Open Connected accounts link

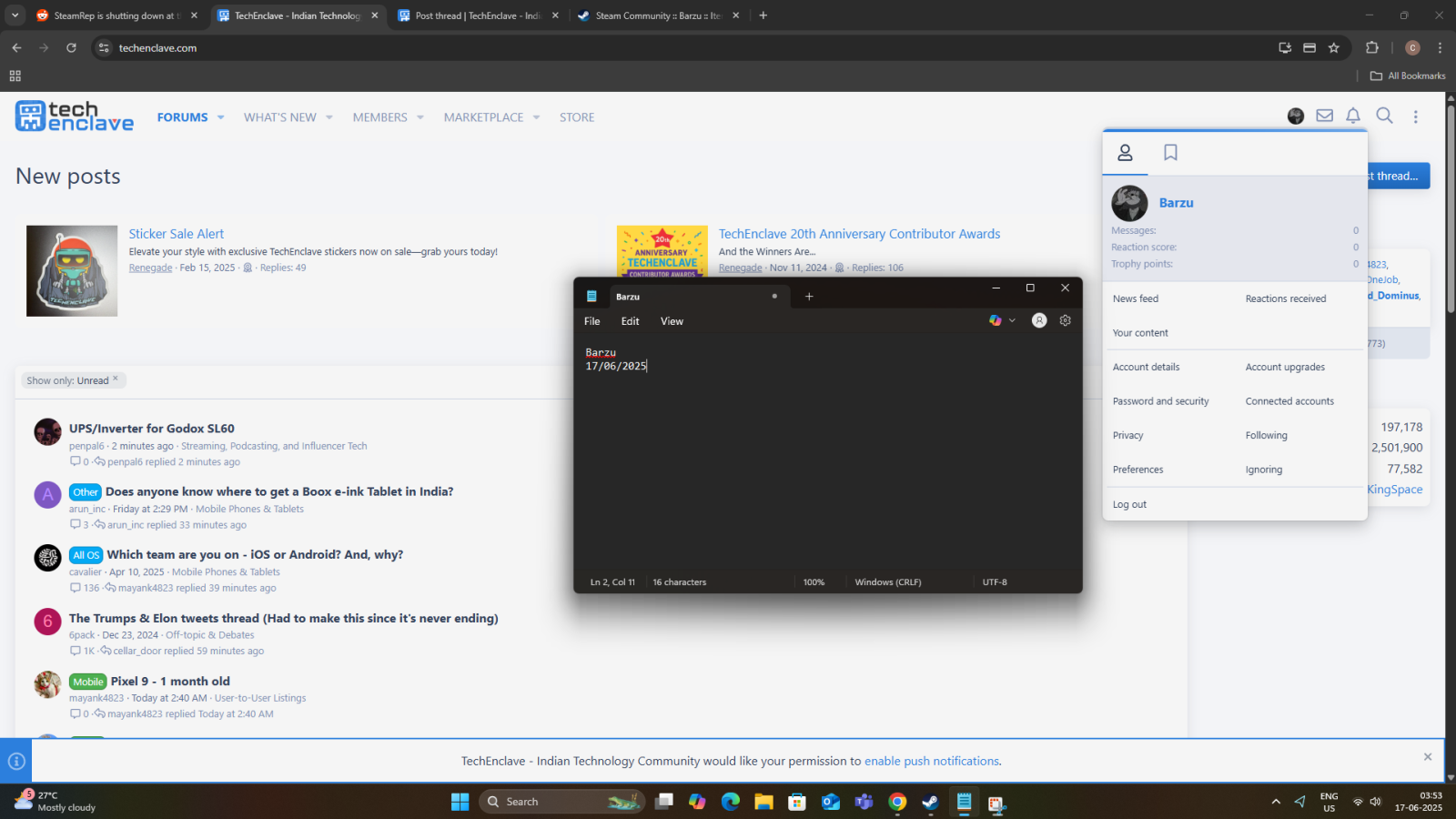click(x=1289, y=401)
